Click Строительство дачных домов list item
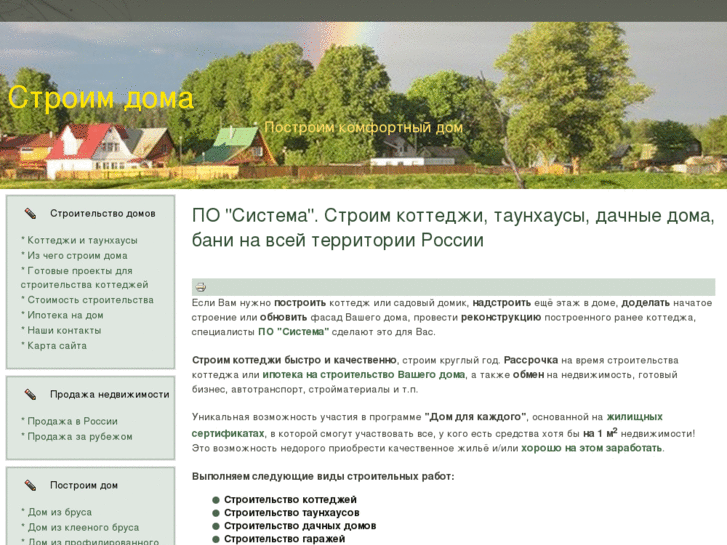 pos(300,526)
